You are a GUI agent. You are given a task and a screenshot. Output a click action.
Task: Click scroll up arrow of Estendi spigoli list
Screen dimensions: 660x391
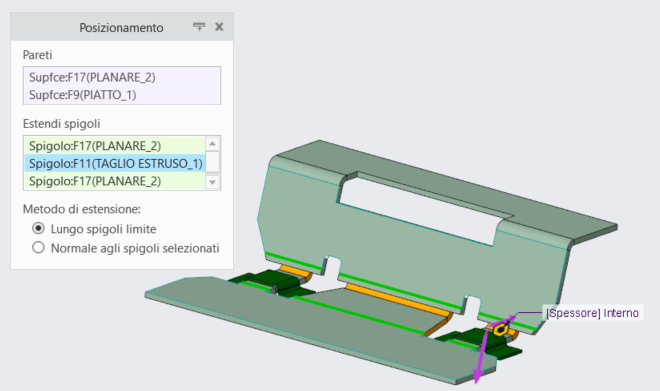click(213, 144)
